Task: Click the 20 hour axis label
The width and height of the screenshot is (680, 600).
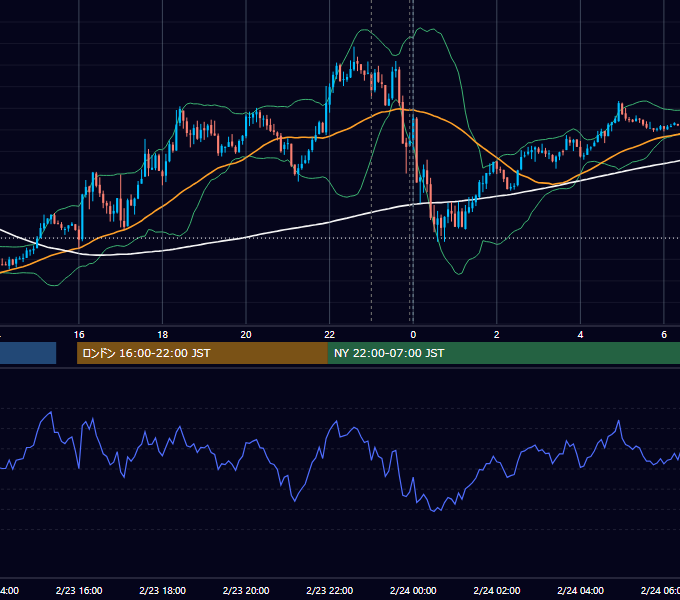Action: click(x=246, y=335)
